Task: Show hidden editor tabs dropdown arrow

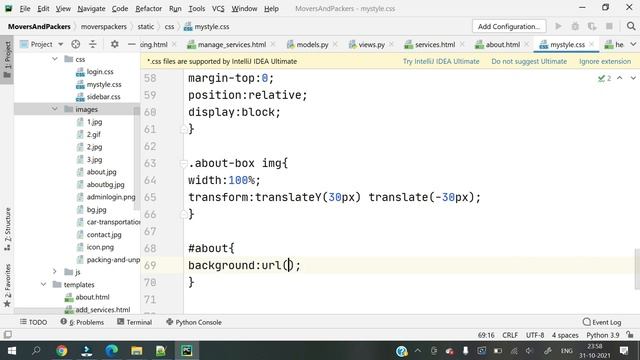Action: pyautogui.click(x=633, y=44)
